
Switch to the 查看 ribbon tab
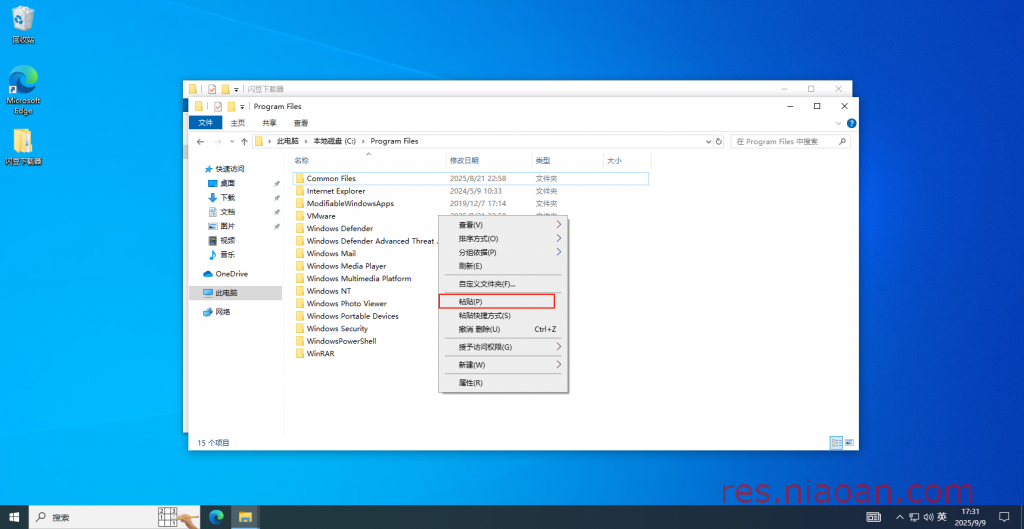pos(300,123)
